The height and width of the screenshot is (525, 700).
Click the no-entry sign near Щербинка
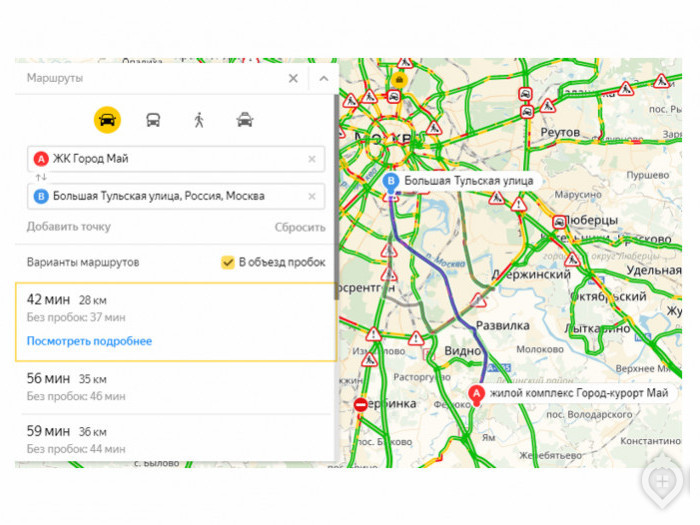click(x=361, y=405)
